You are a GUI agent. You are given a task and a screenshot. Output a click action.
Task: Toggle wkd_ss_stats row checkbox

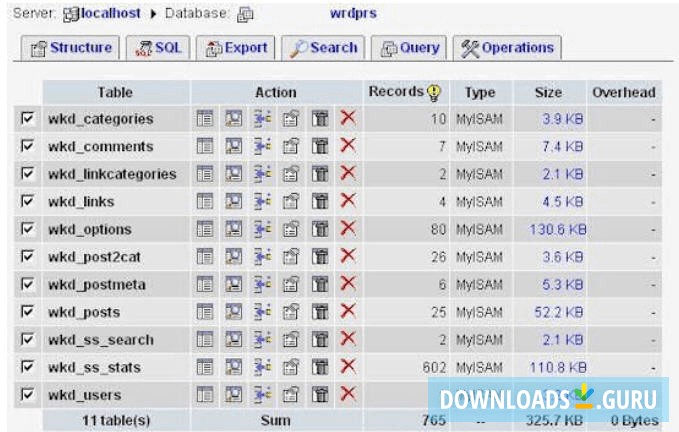(x=27, y=367)
